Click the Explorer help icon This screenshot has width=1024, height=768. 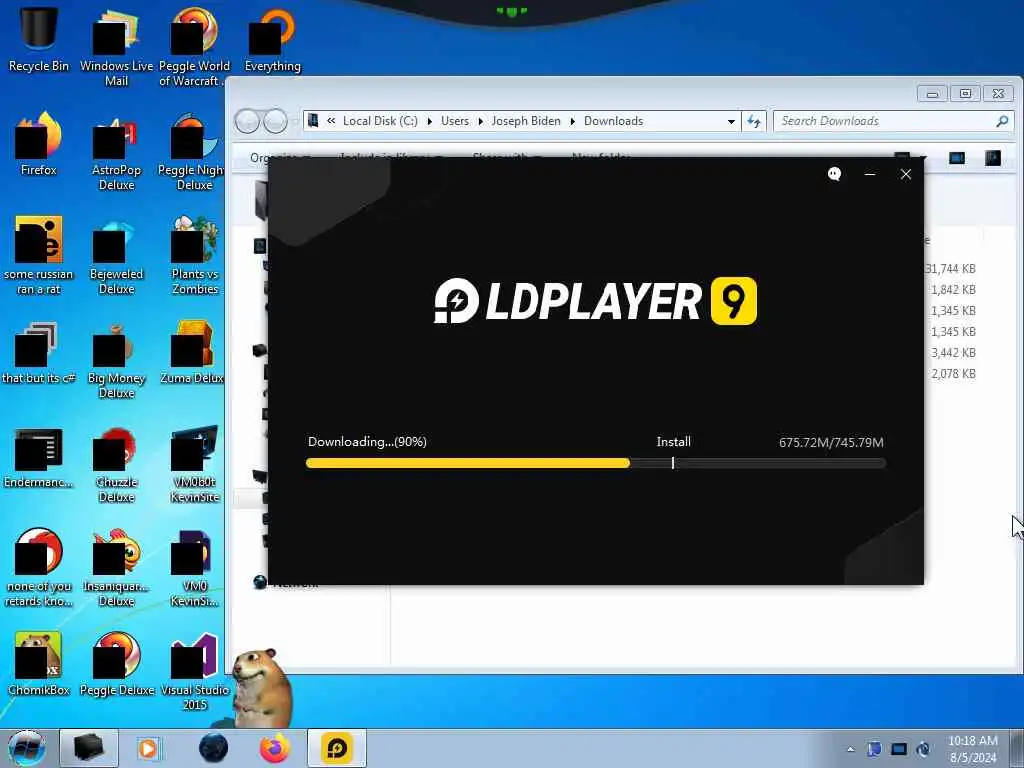993,158
